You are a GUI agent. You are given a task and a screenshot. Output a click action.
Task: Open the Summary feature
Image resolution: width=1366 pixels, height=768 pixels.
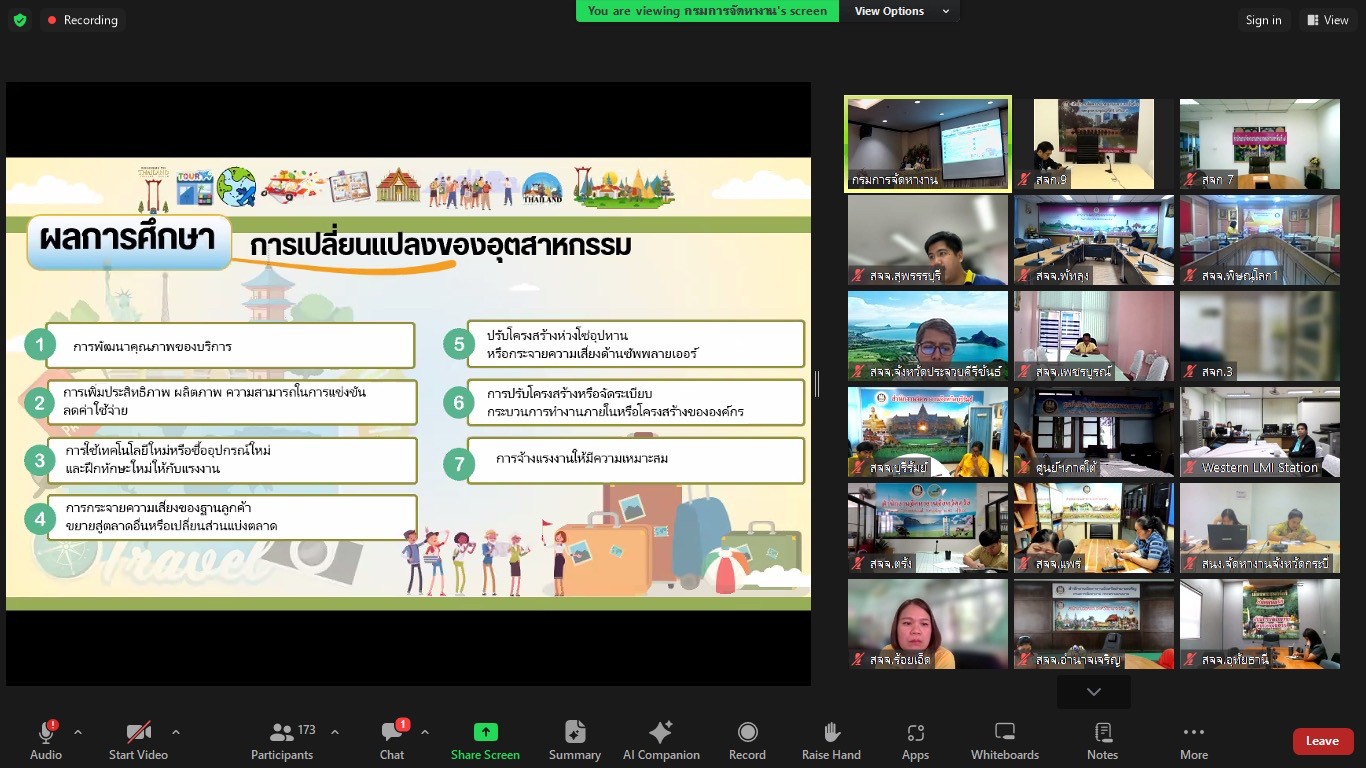575,740
